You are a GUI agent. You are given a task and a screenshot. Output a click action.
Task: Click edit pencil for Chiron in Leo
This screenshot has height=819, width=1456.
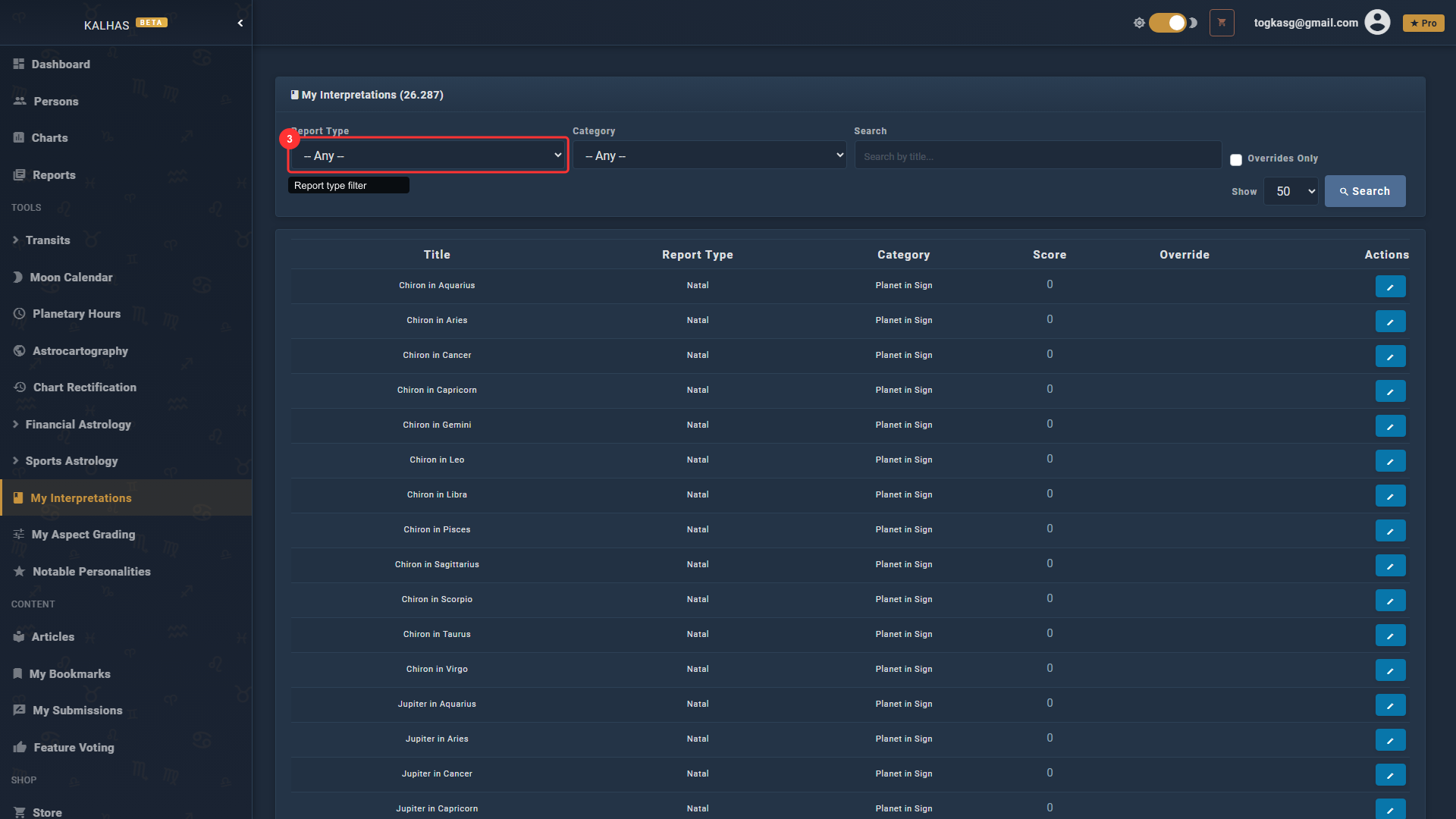(1390, 461)
